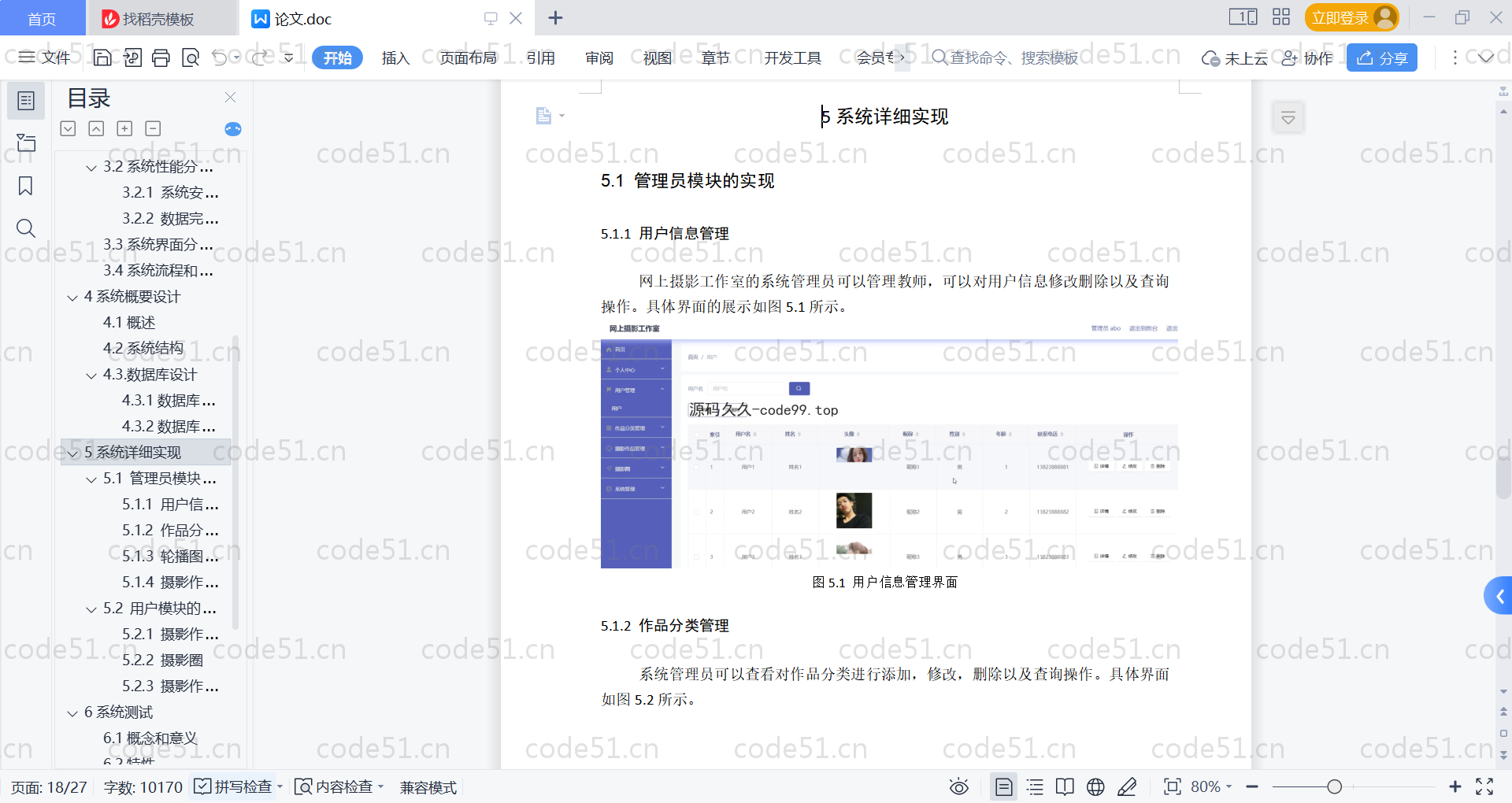Click the document icon beside page heading
This screenshot has height=803, width=1512.
(543, 117)
